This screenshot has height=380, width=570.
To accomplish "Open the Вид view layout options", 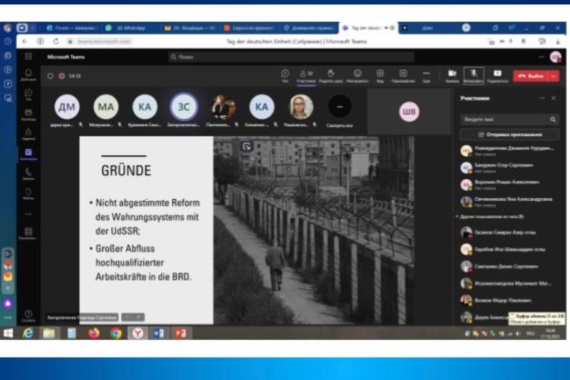I will (x=380, y=76).
